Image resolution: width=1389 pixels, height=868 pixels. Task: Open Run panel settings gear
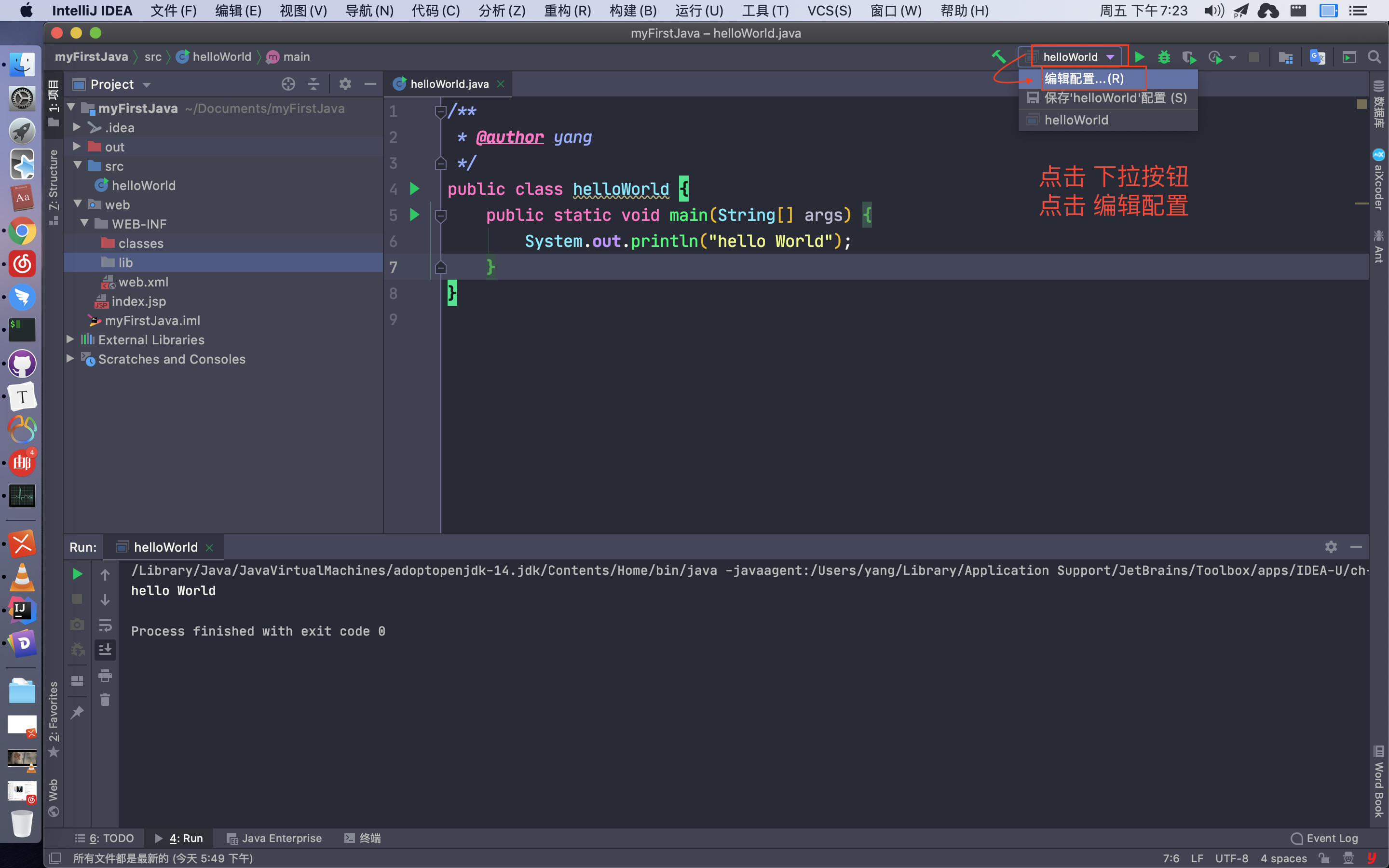coord(1331,547)
